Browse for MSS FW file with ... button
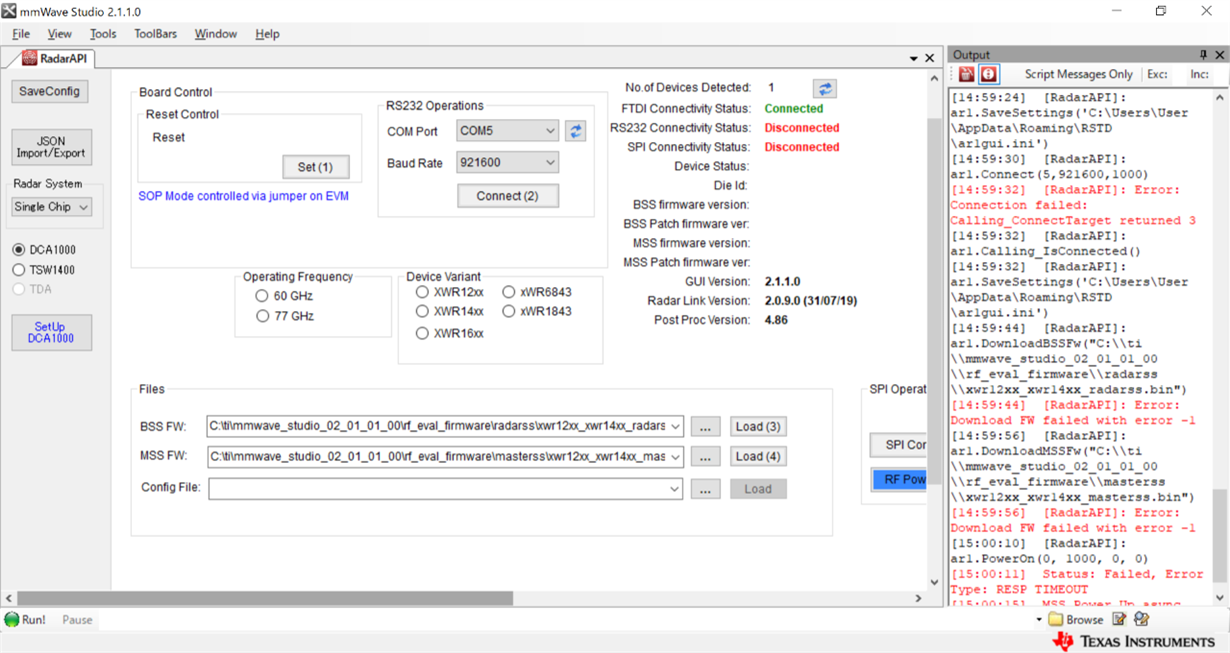The image size is (1230, 653). [705, 457]
